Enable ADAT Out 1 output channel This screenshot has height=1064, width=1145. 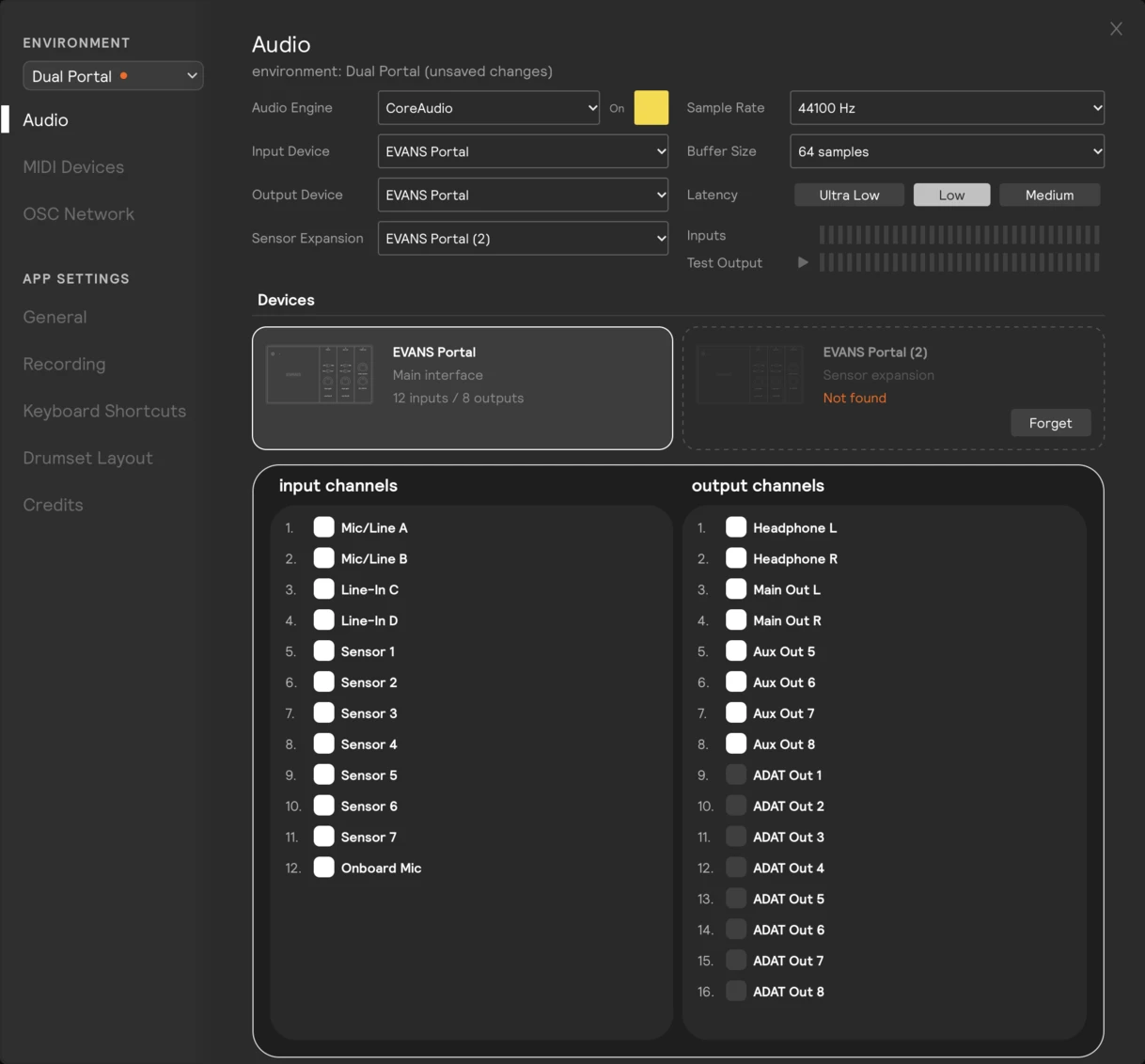click(x=736, y=775)
